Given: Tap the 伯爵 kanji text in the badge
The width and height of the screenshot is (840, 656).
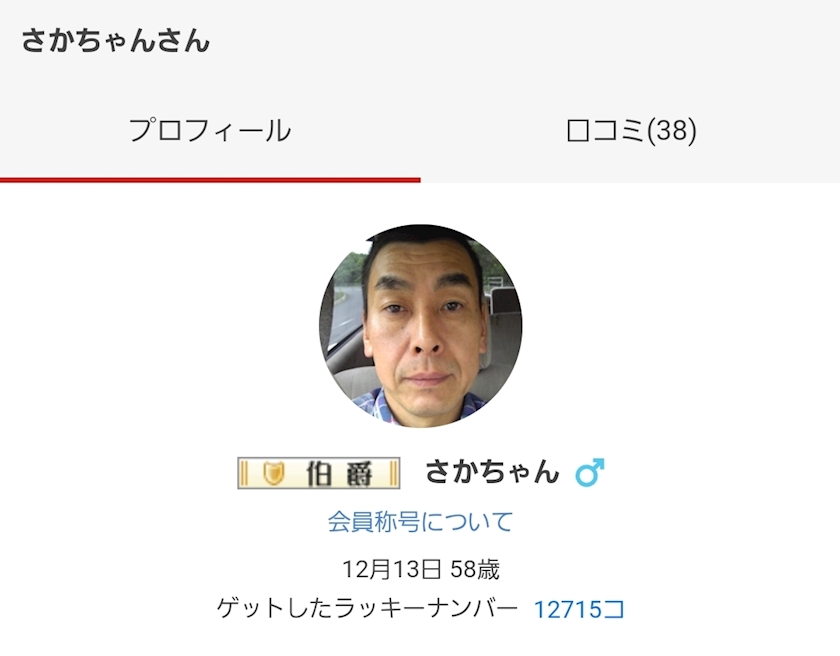Looking at the screenshot, I should click(x=339, y=474).
